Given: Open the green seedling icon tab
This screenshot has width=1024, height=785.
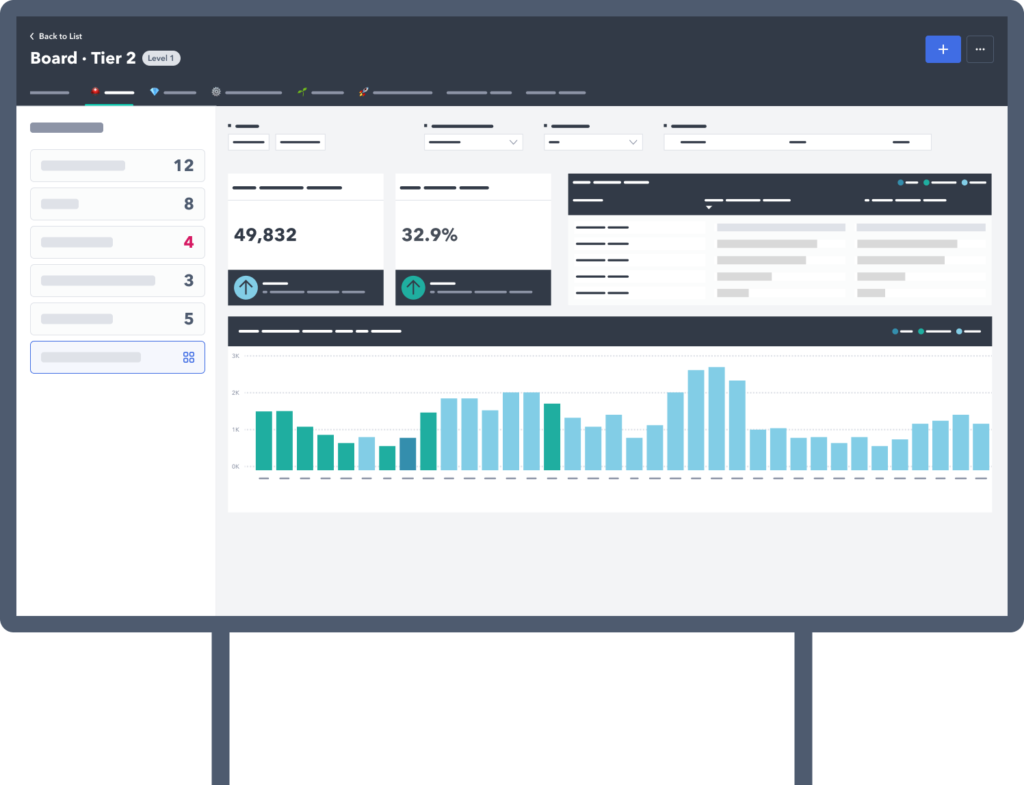Looking at the screenshot, I should coord(320,92).
